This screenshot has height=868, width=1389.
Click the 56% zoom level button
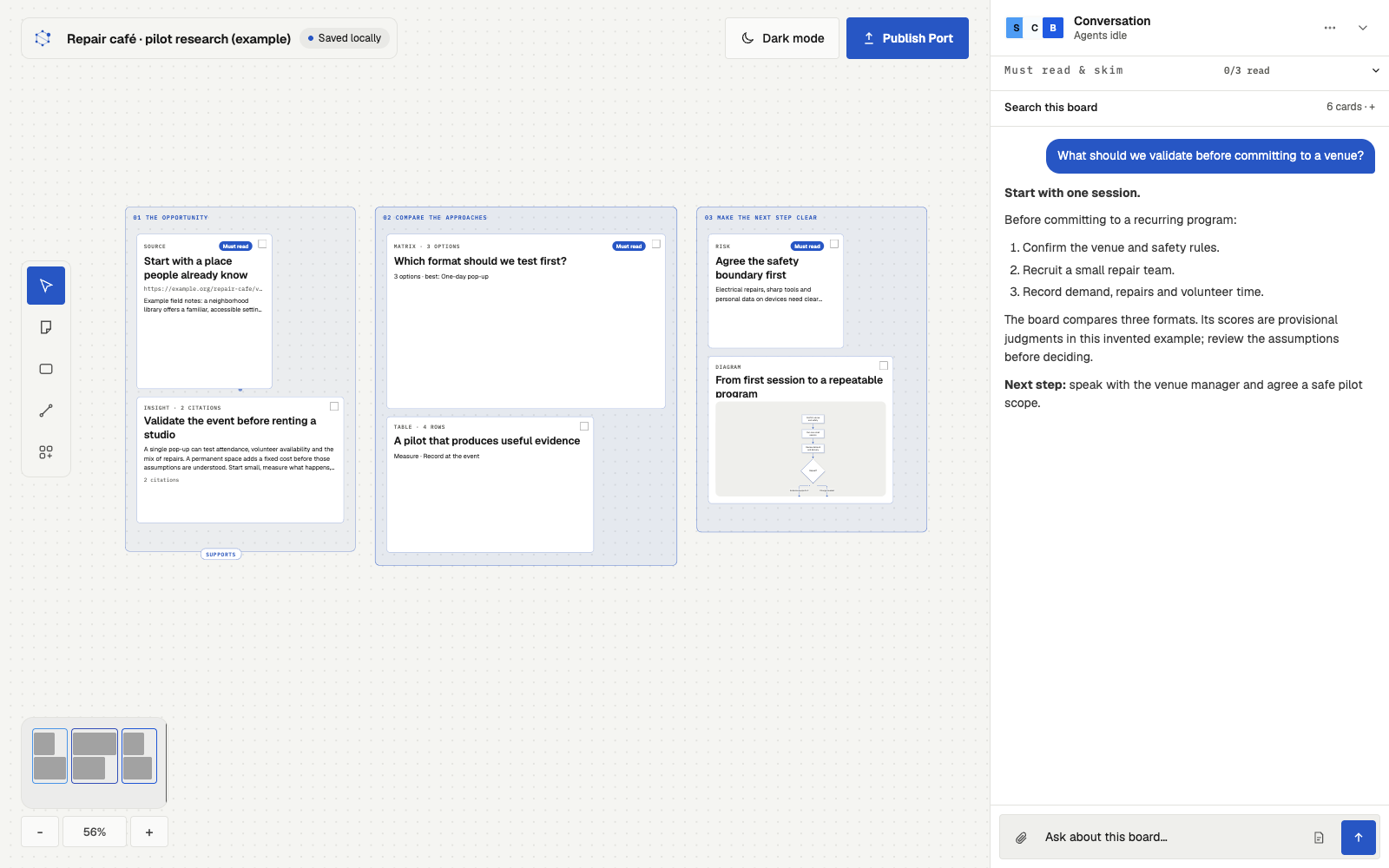coord(95,832)
